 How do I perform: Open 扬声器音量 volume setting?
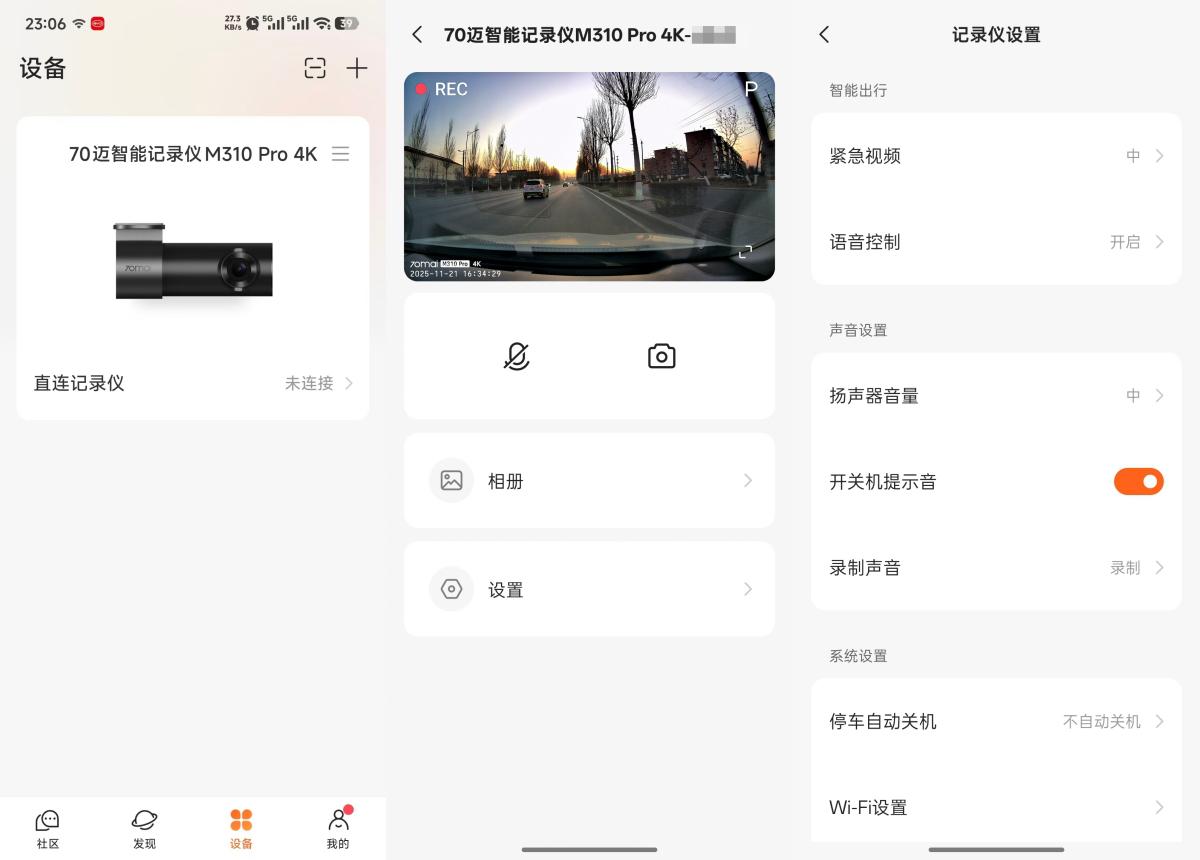996,396
